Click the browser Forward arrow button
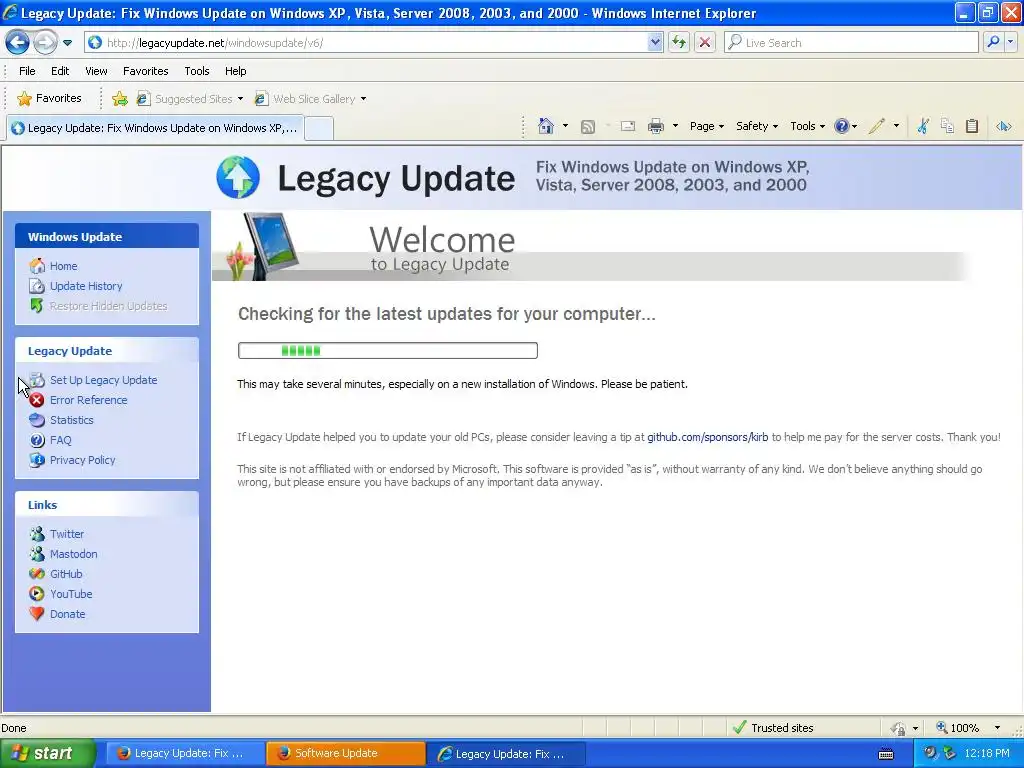 pos(44,42)
